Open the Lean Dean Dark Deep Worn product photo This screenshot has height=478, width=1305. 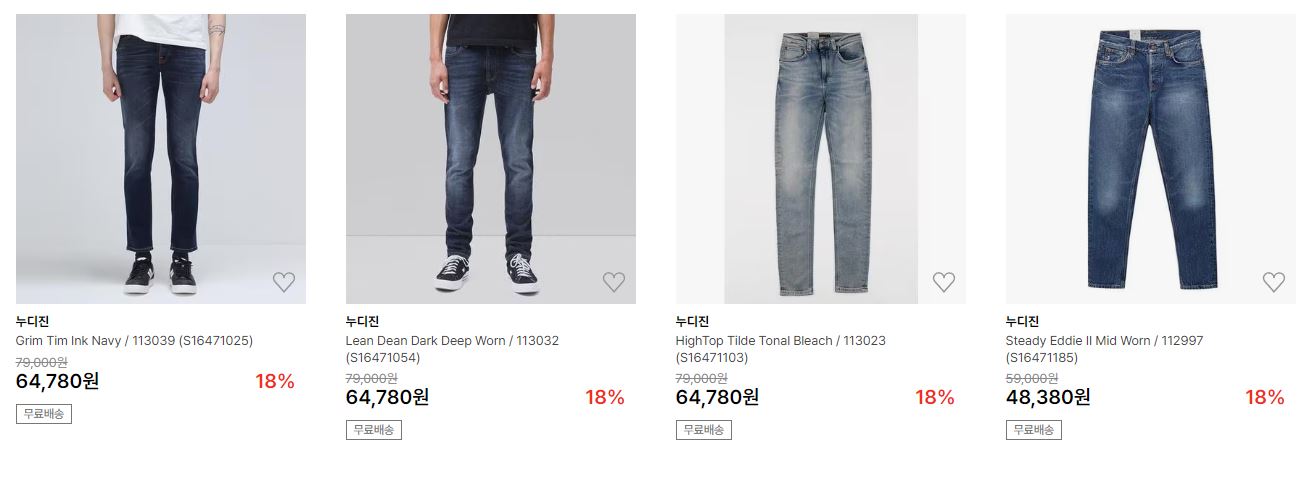[x=491, y=159]
